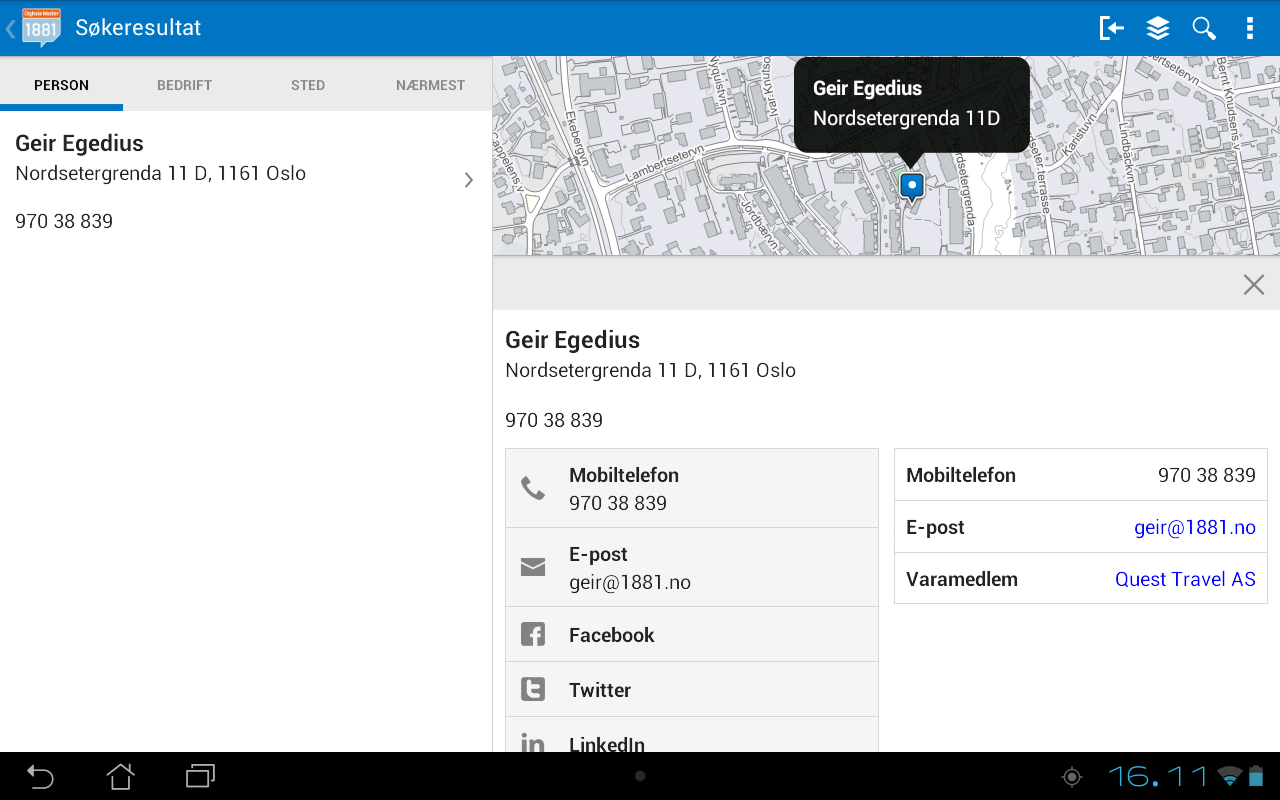Open the Twitter row
The image size is (1280, 800).
(692, 689)
